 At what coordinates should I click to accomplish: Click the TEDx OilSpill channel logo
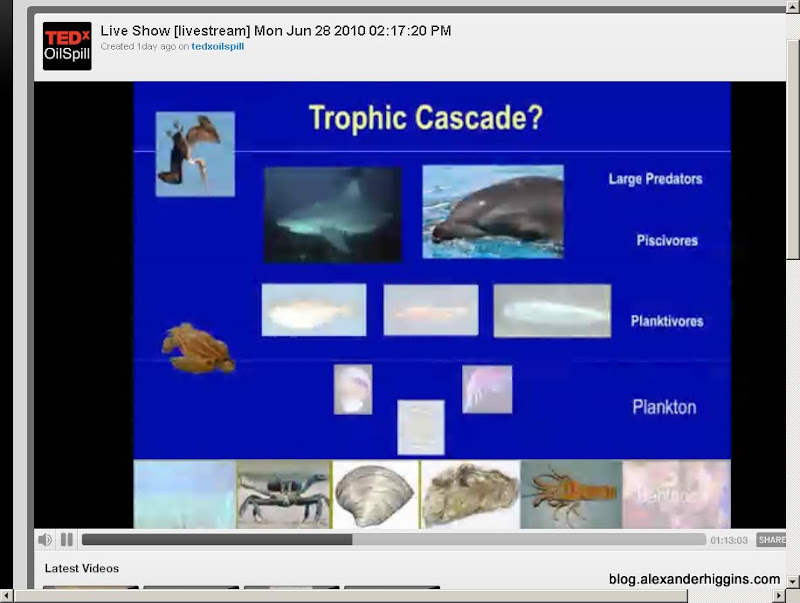[67, 46]
